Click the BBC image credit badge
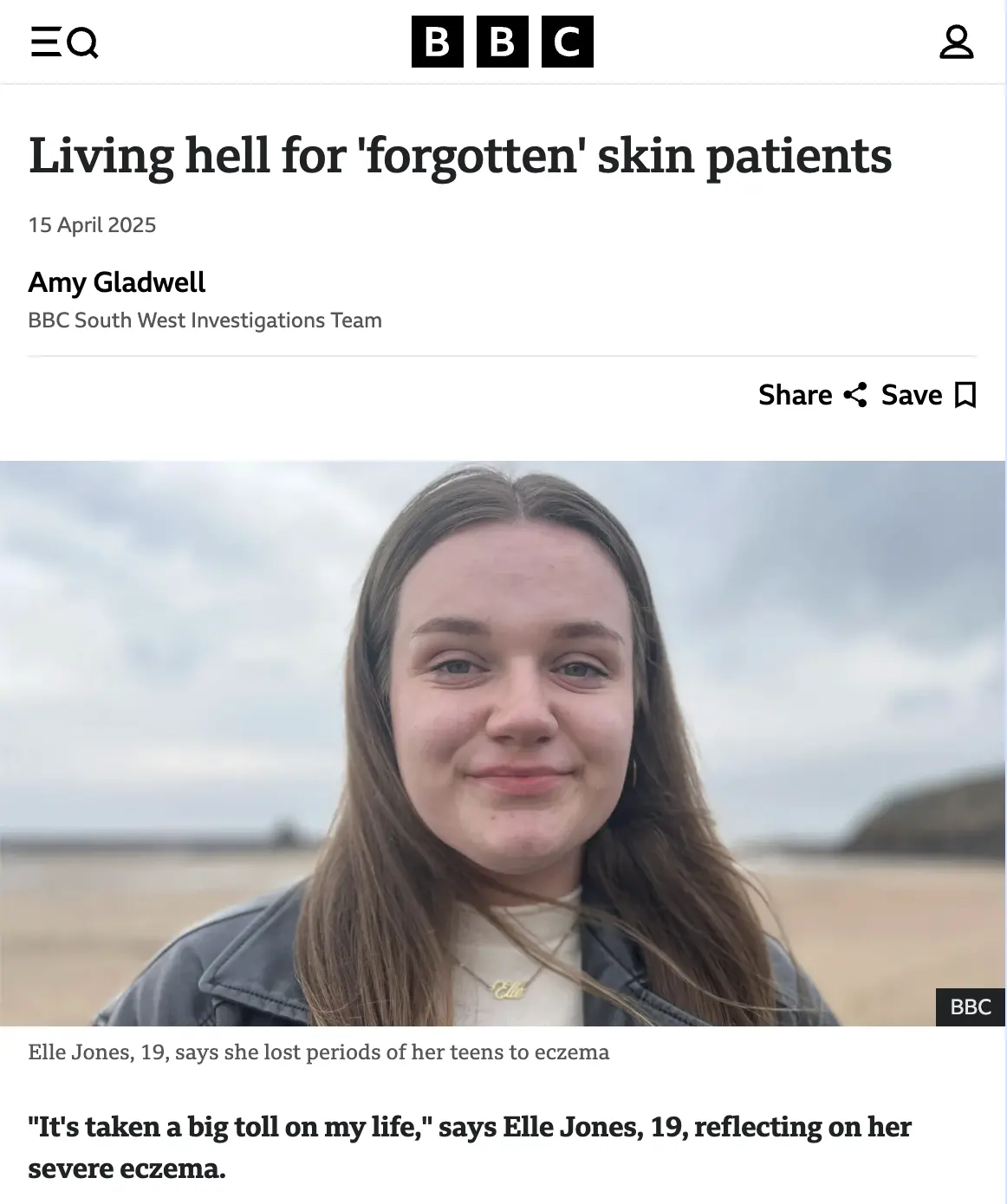The width and height of the screenshot is (1007, 1204). 971,1007
